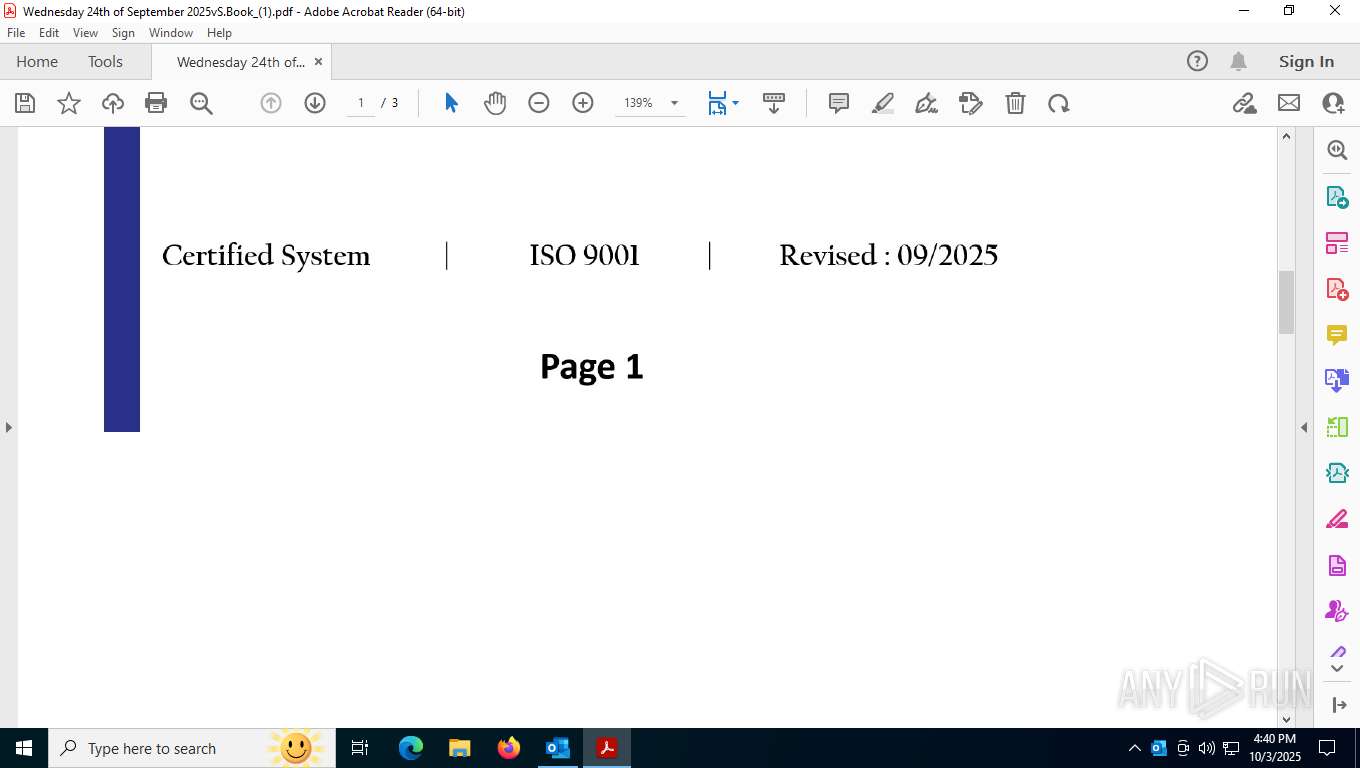This screenshot has width=1360, height=768.
Task: Share a link to the file
Action: 1245,103
